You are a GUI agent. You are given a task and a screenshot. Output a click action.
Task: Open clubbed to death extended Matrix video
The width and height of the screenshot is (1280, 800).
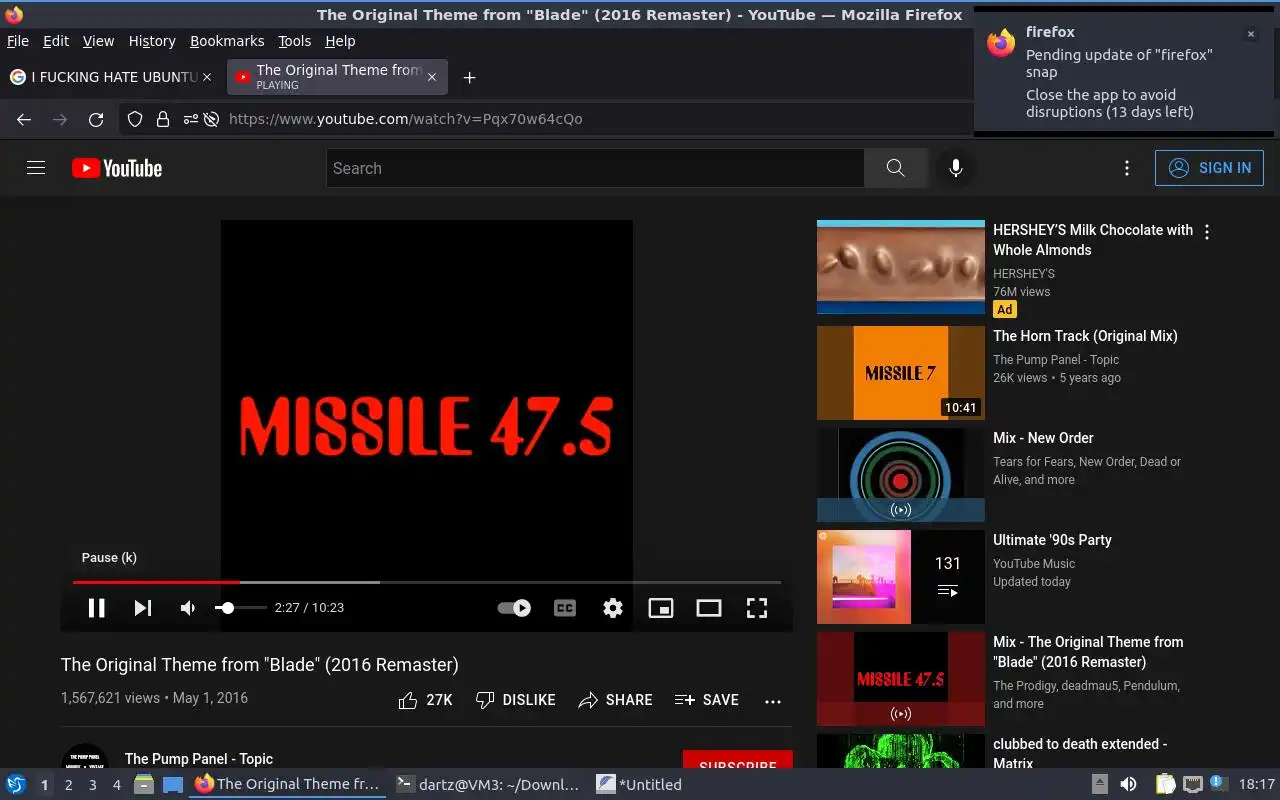(x=1080, y=754)
